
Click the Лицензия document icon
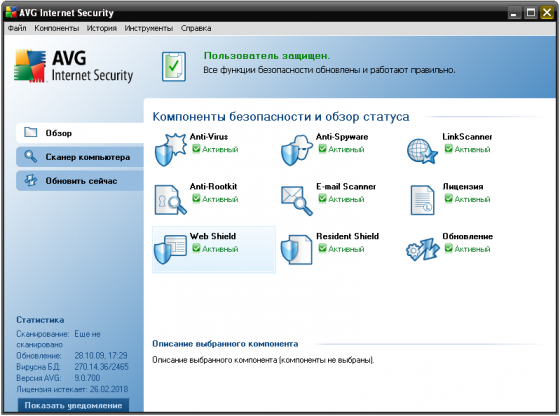[x=422, y=200]
